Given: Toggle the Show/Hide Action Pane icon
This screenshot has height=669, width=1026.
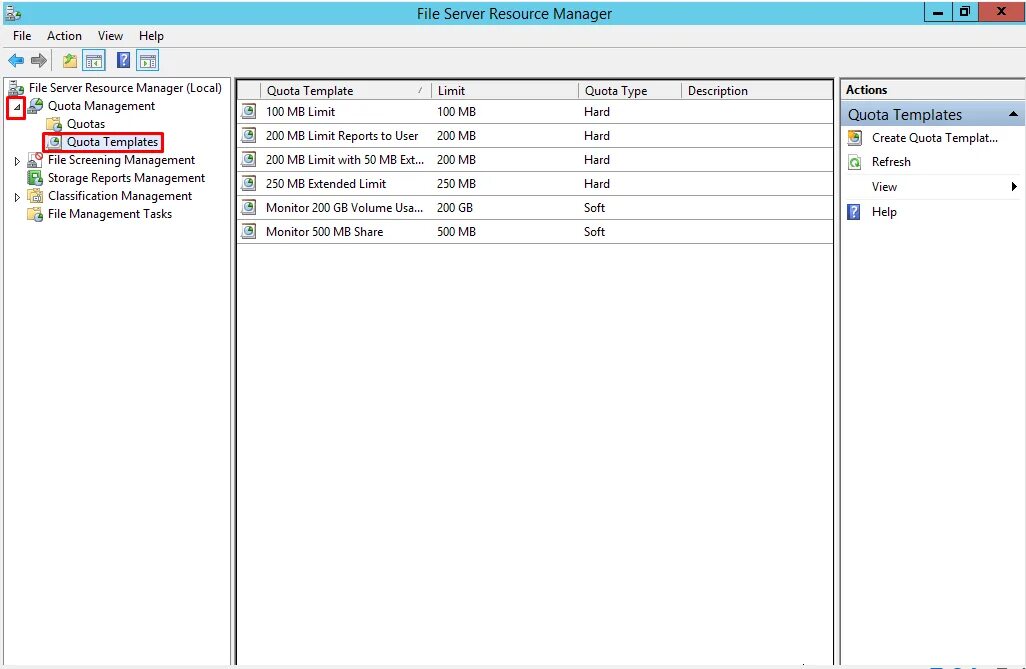Looking at the screenshot, I should tap(148, 61).
